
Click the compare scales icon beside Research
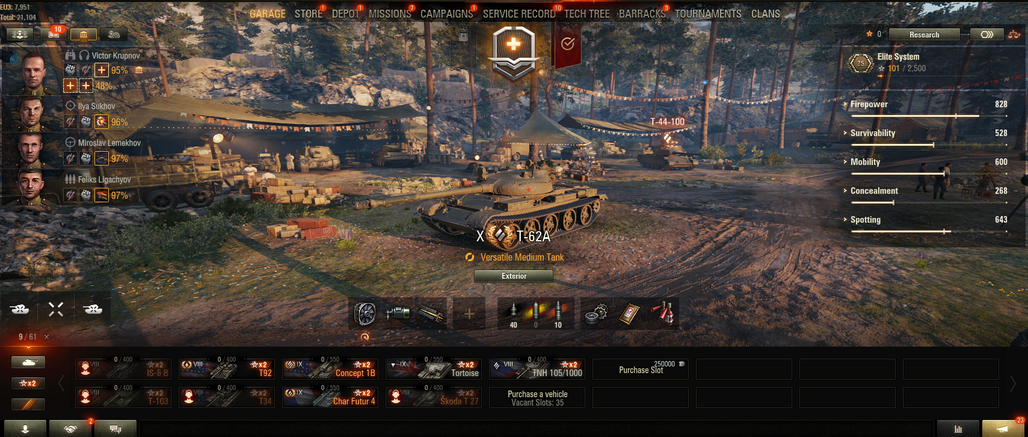(1014, 35)
